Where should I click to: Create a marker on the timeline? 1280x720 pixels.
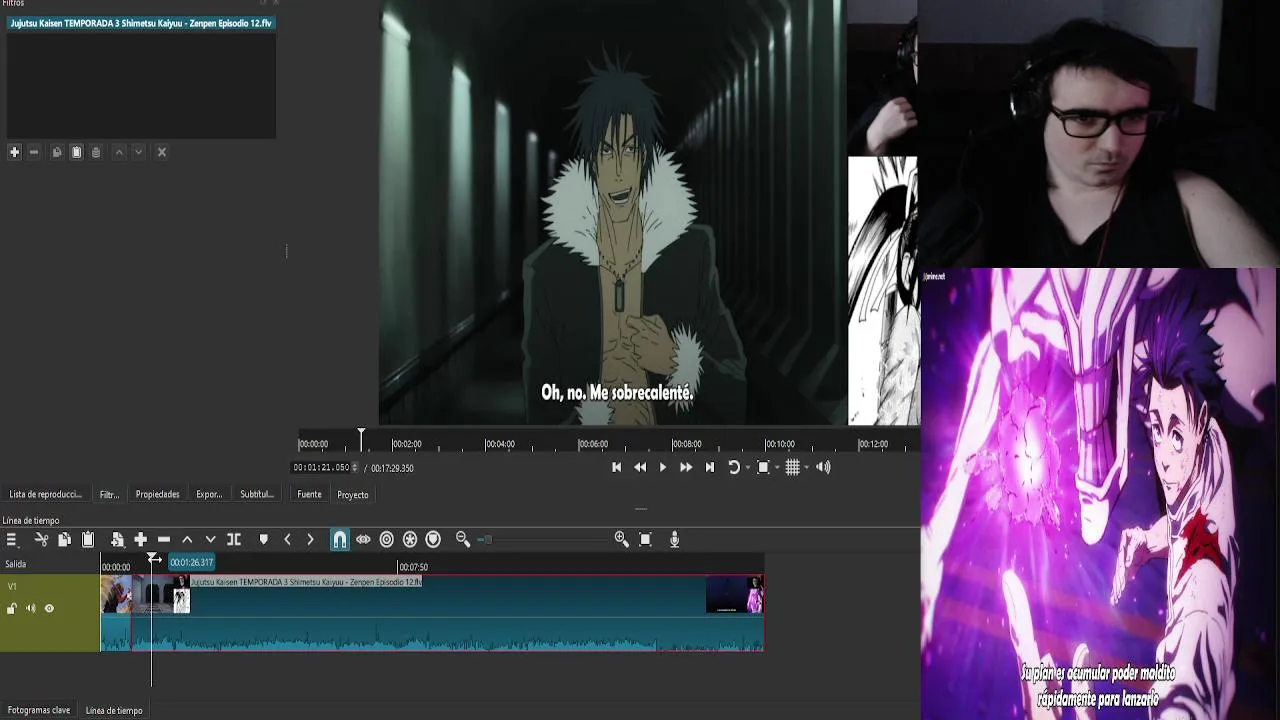pyautogui.click(x=263, y=539)
